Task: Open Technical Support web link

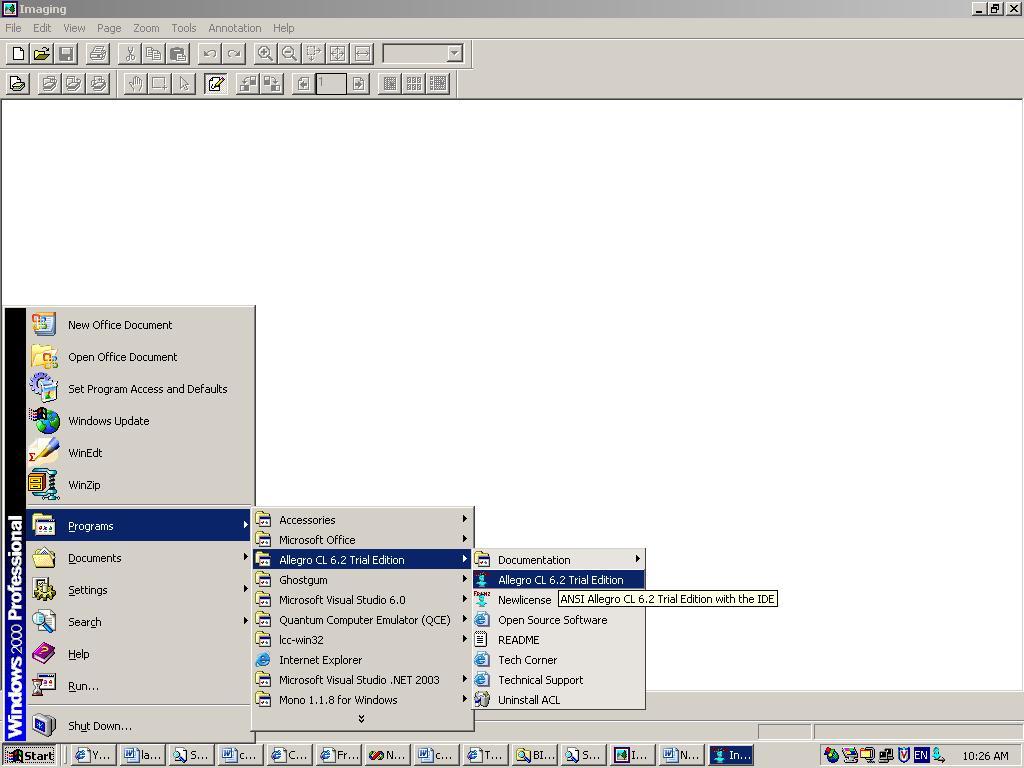Action: point(559,680)
